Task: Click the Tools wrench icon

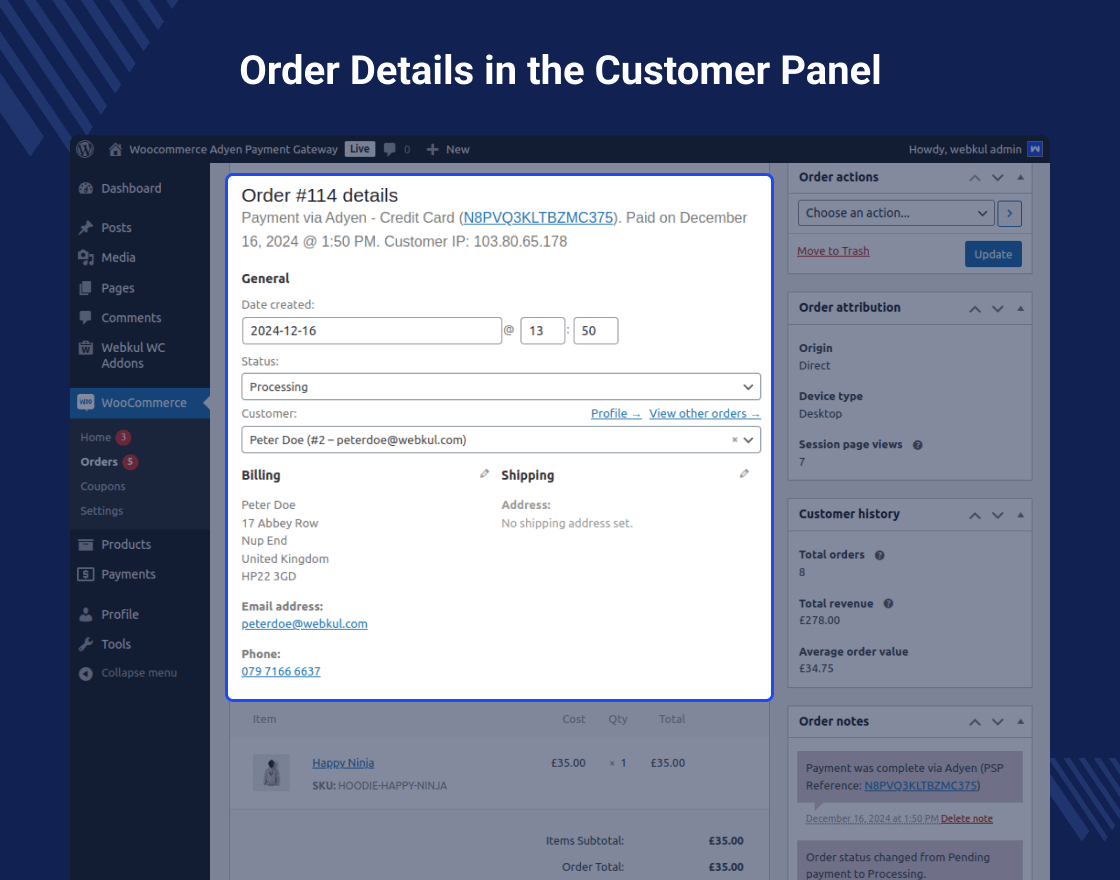Action: click(86, 644)
